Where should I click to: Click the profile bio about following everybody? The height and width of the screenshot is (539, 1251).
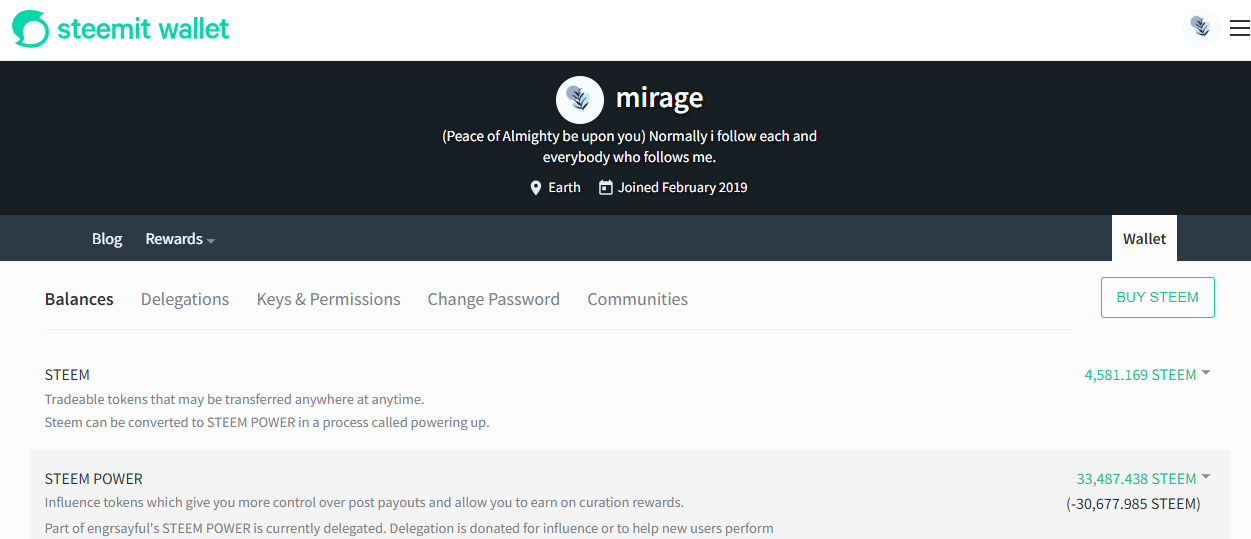pos(629,146)
